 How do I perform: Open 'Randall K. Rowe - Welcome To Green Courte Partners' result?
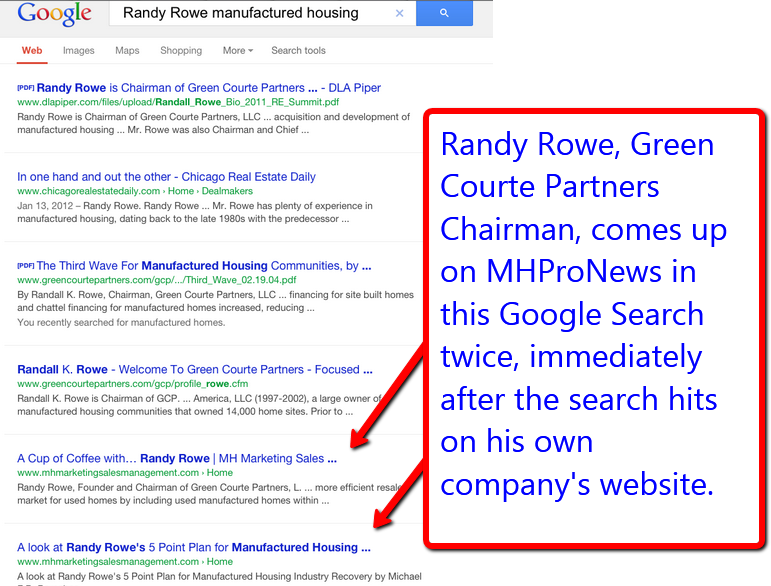pos(195,369)
